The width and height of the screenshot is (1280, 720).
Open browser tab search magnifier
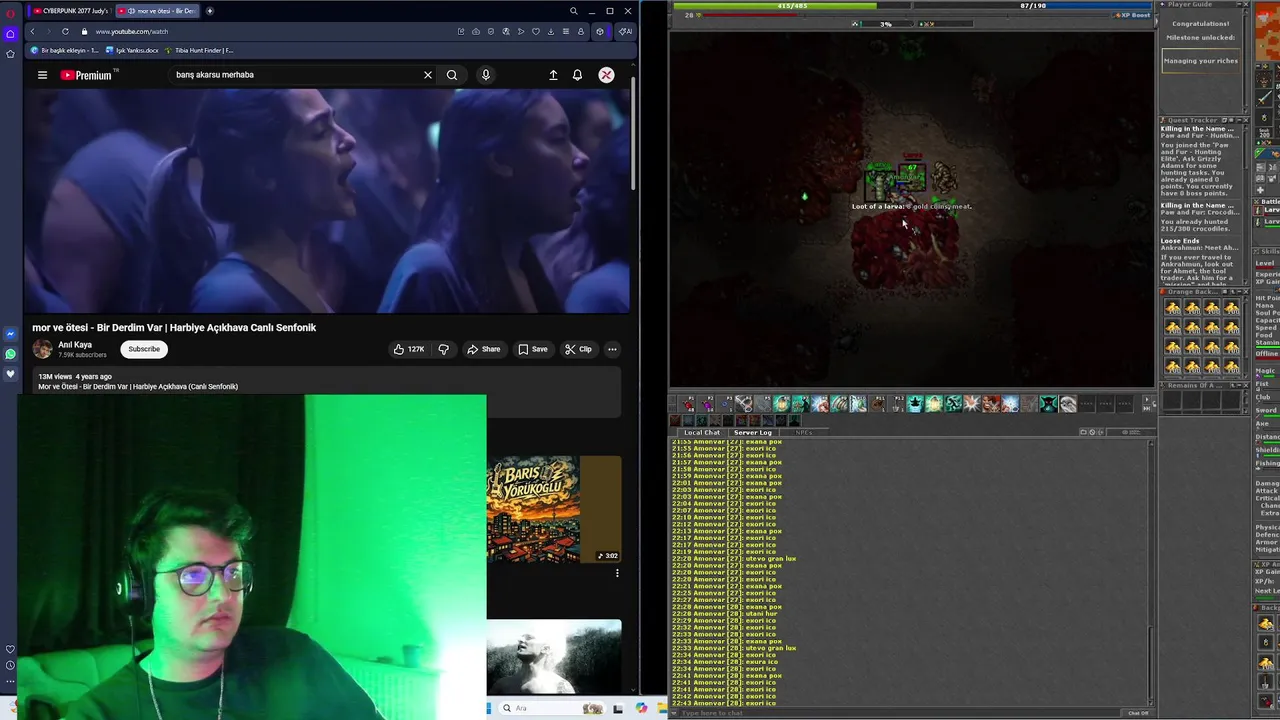(573, 11)
